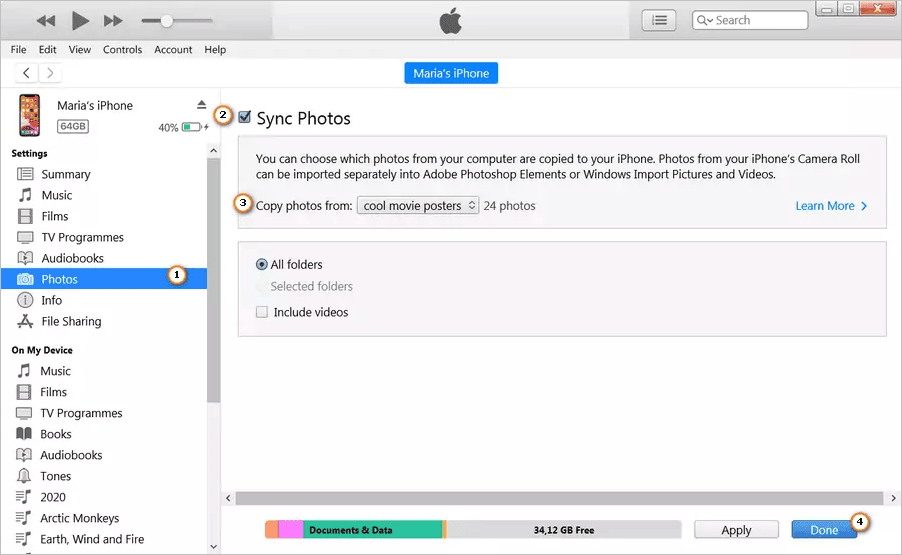Click the Documents & Data storage segment
The image size is (902, 555).
coord(373,530)
